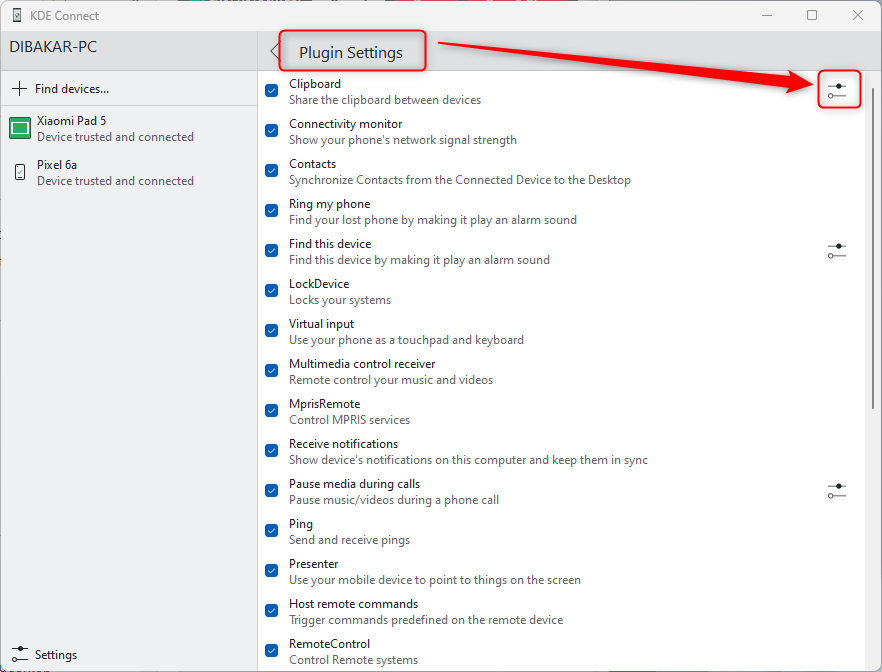Click 'Use your phone as a touchpad and keyboard'
882x672 pixels.
[x=406, y=340]
